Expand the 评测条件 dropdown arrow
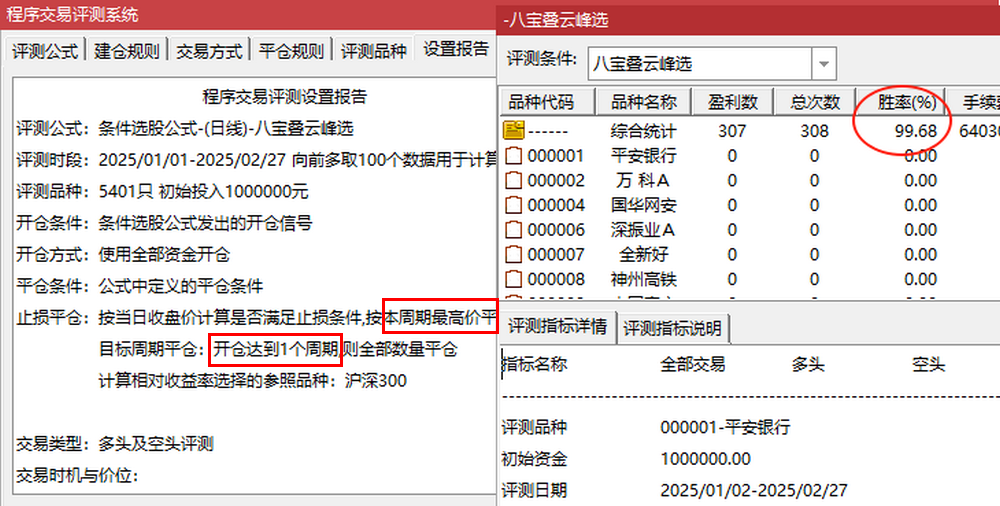The height and width of the screenshot is (506, 1000). [823, 64]
